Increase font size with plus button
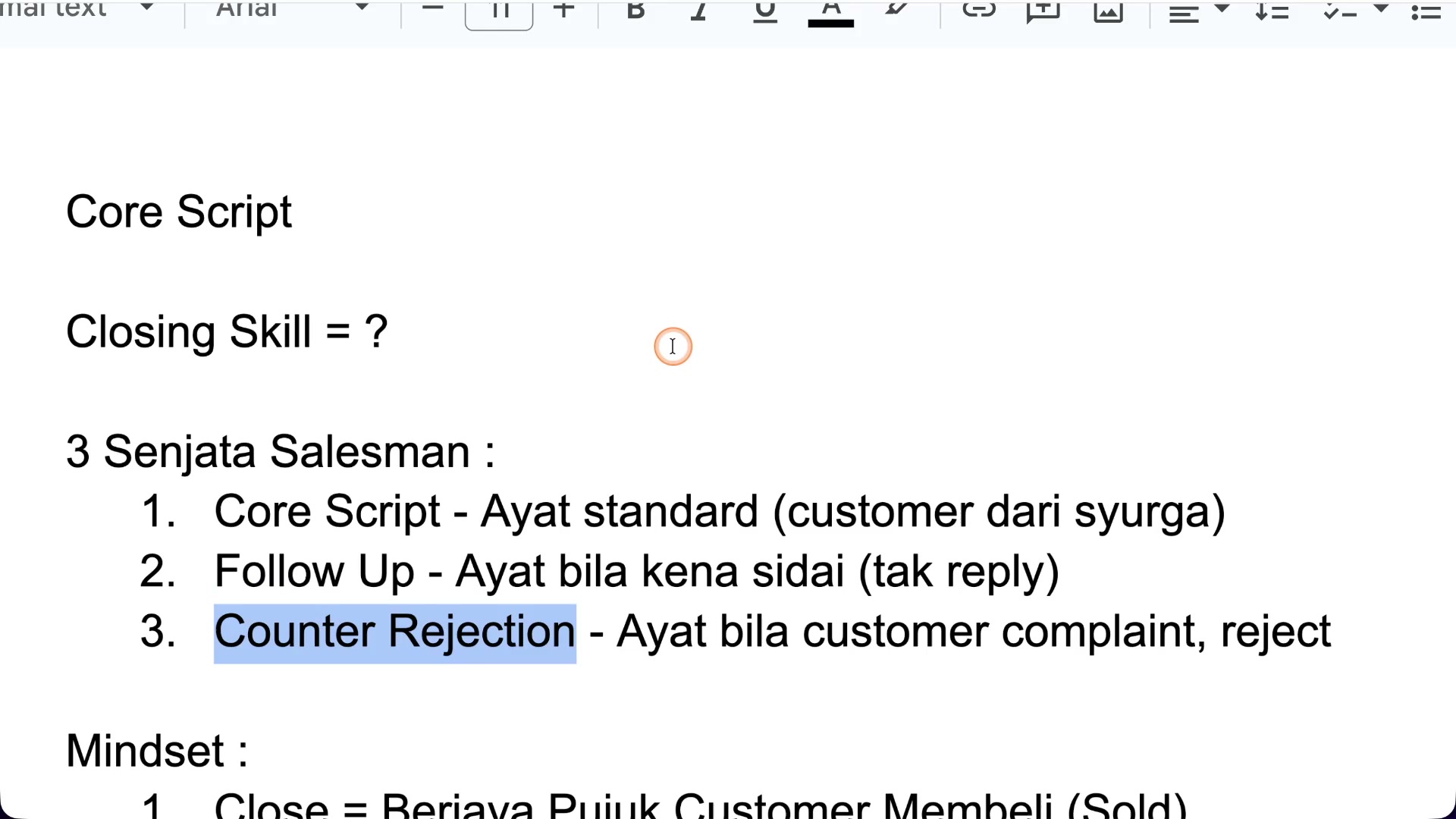The image size is (1456, 819). coord(563,9)
